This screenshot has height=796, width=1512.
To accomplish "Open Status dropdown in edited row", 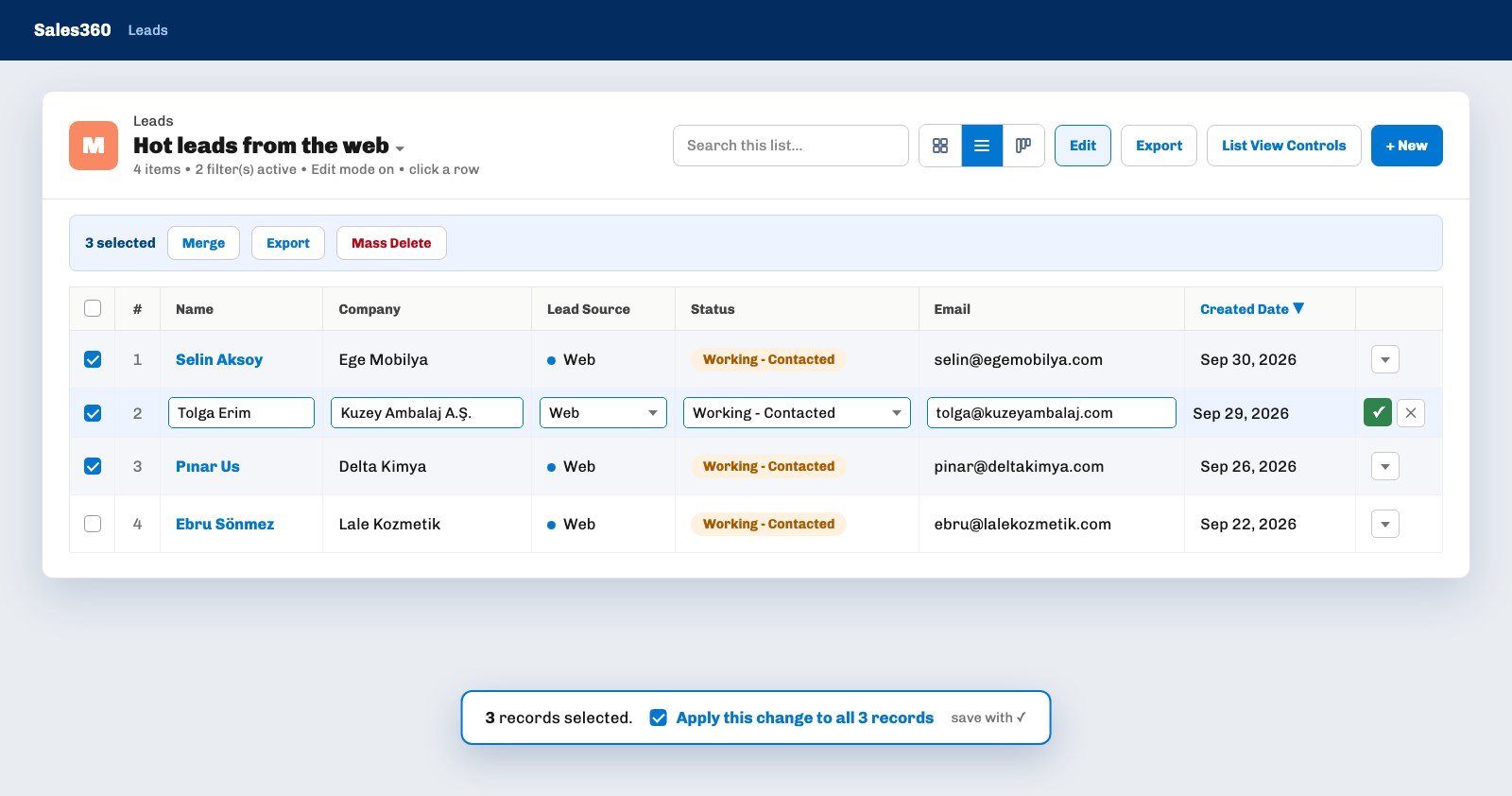I will pyautogui.click(x=797, y=413).
